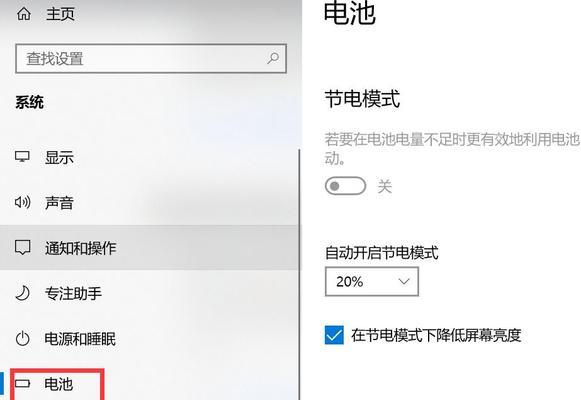Image resolution: width=581 pixels, height=400 pixels.
Task: Click the speaker icon for 声音
Action: (x=22, y=202)
